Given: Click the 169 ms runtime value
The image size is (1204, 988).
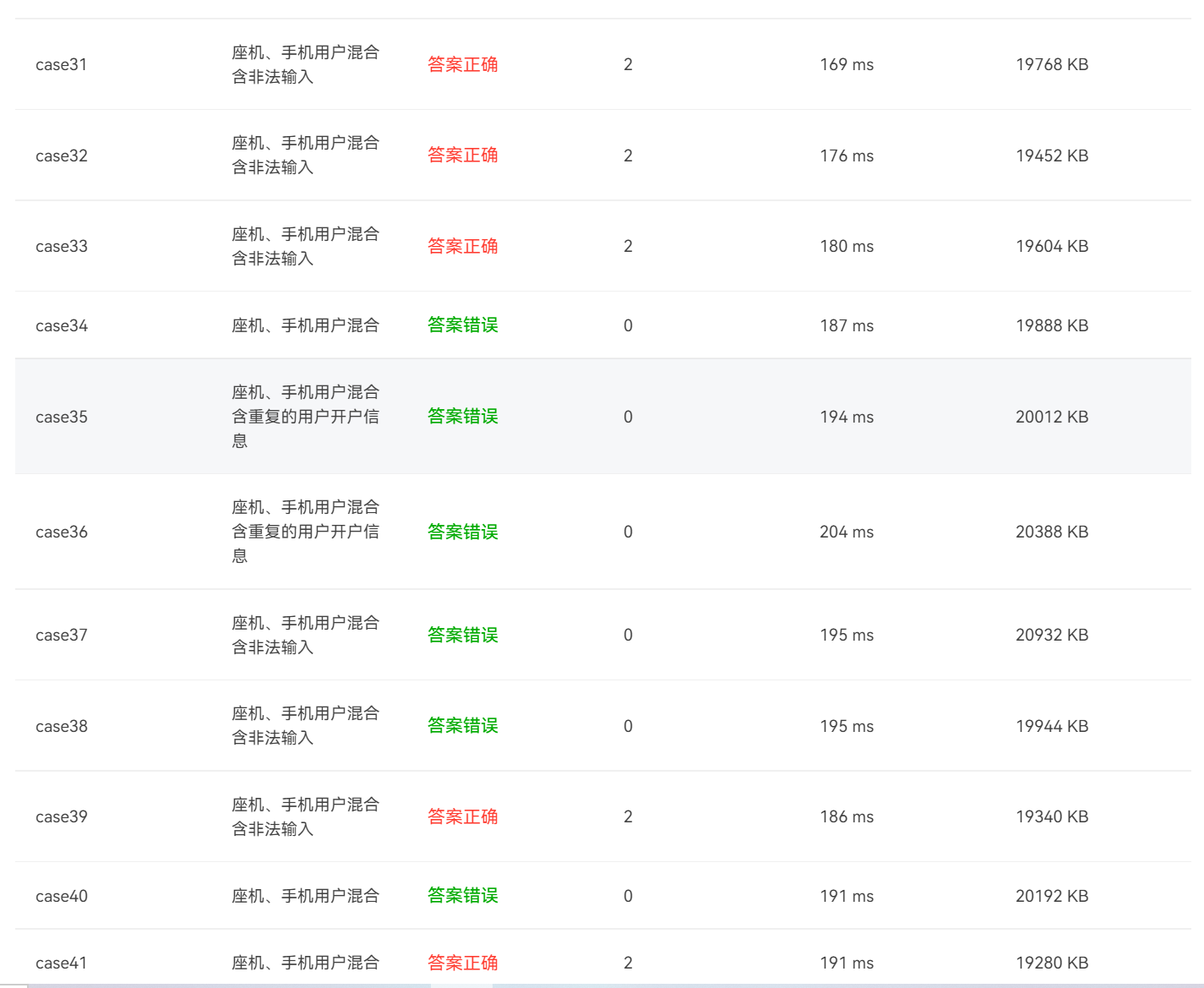Looking at the screenshot, I should point(846,65).
